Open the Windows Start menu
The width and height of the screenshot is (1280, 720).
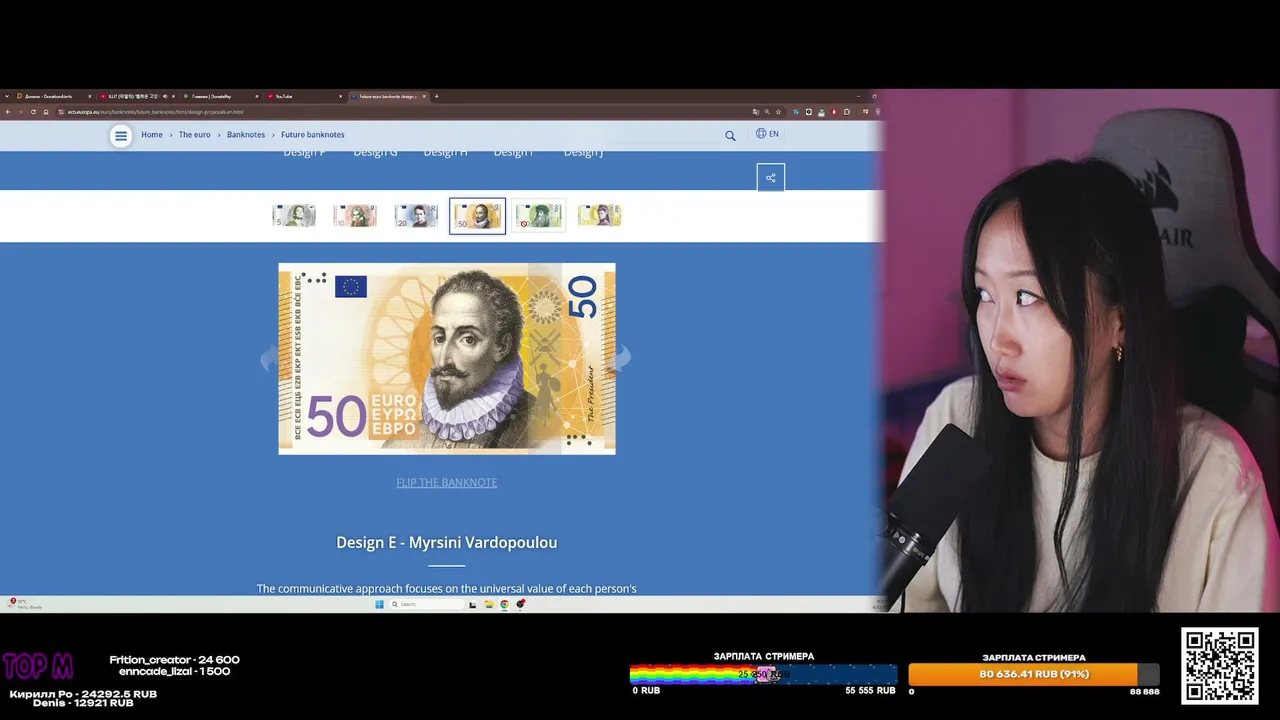379,604
